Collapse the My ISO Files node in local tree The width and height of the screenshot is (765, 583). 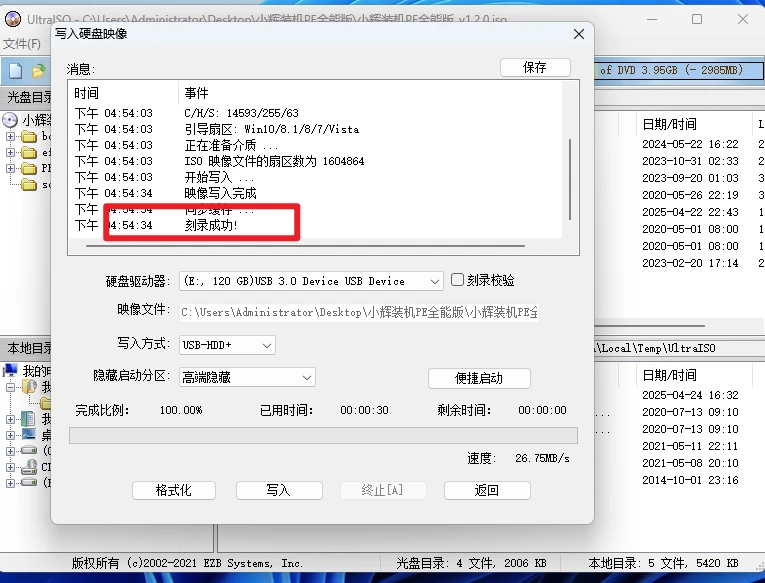coord(10,387)
